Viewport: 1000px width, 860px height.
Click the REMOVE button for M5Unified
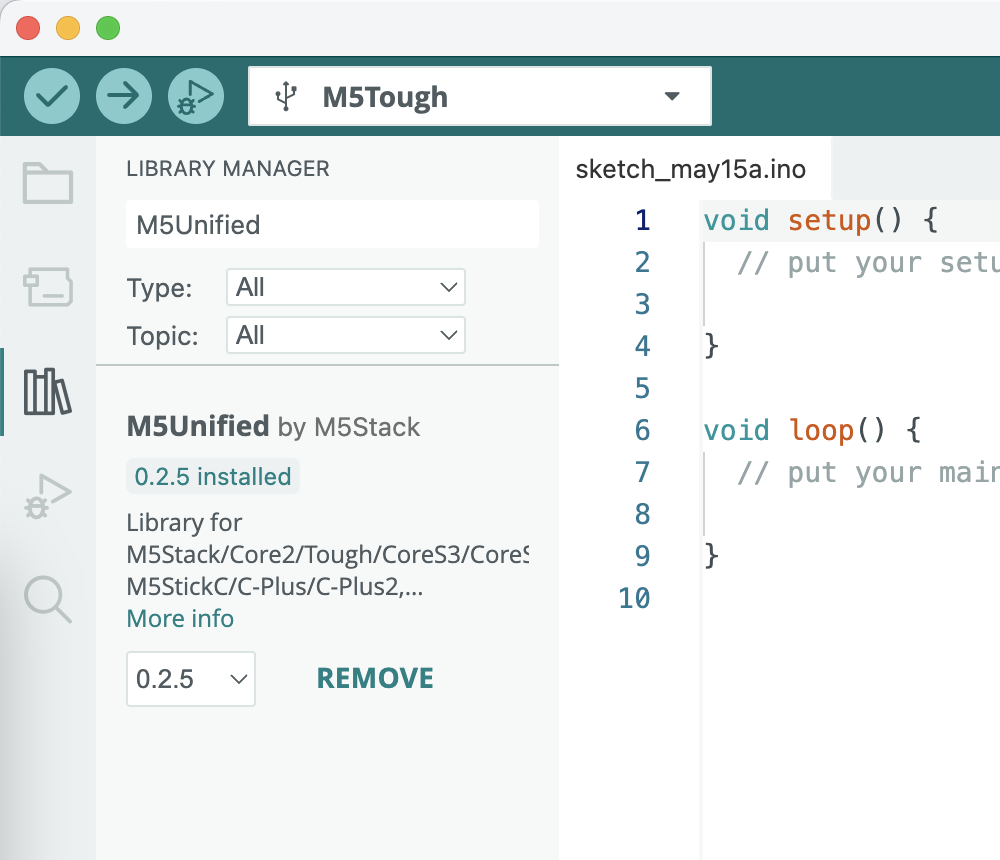[x=375, y=678]
